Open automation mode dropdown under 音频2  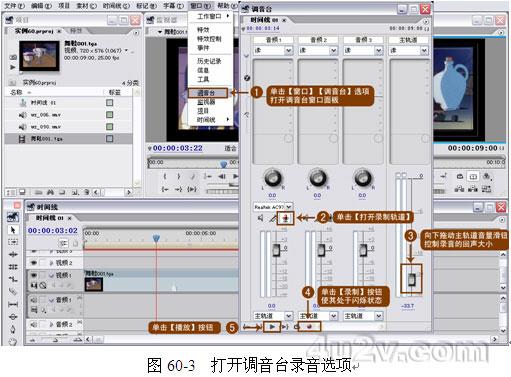(x=334, y=51)
